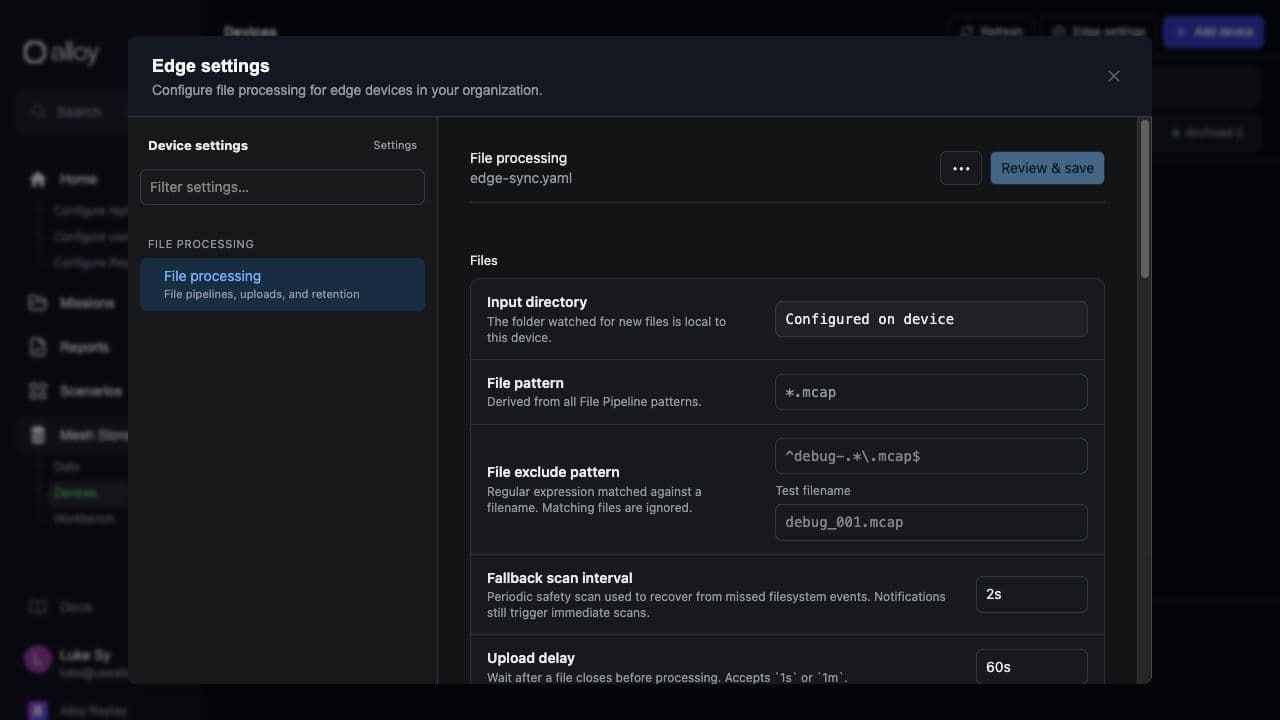The image size is (1280, 720).
Task: Select File processing in the settings list
Action: (282, 284)
